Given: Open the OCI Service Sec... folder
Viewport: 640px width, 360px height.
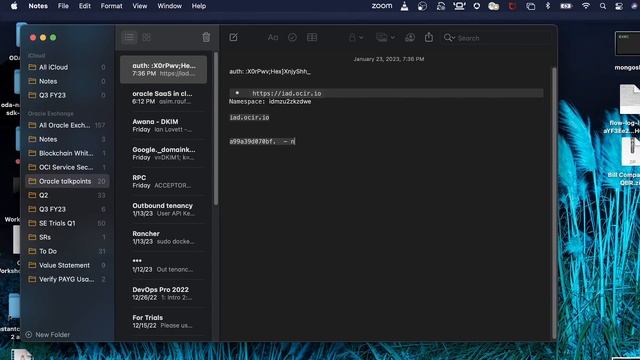Looking at the screenshot, I should click(x=67, y=167).
